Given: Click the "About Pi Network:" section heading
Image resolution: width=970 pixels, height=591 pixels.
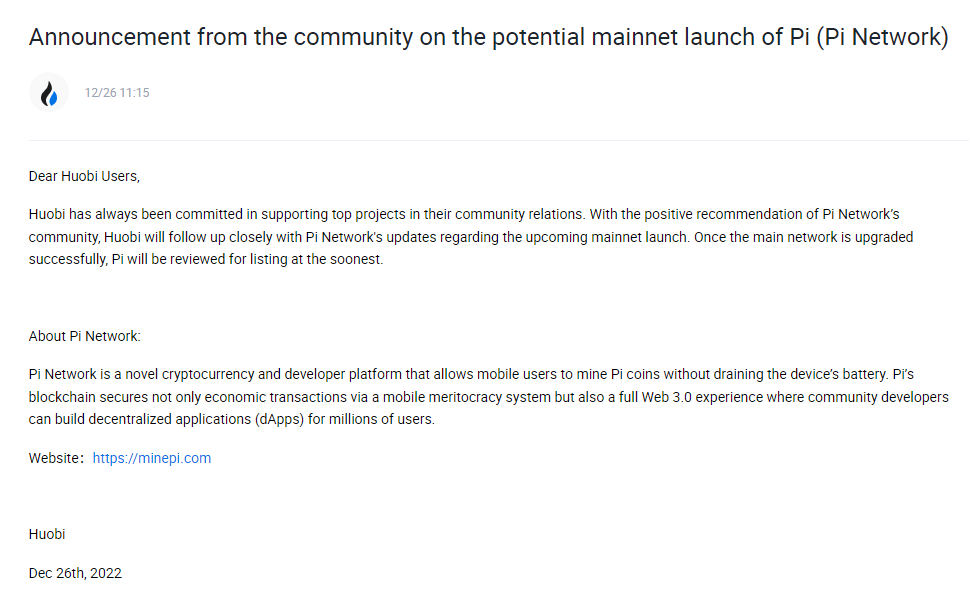Looking at the screenshot, I should 85,336.
